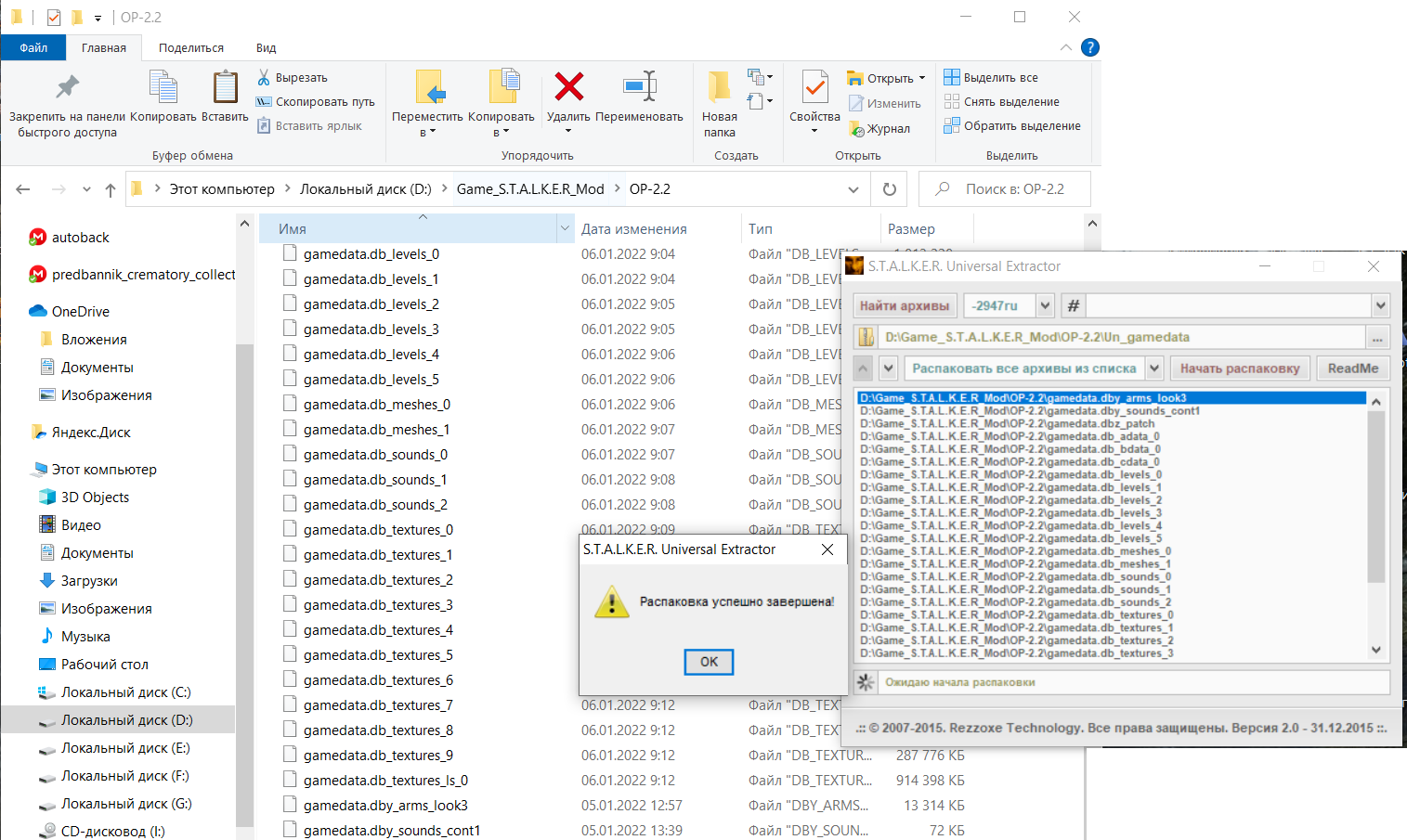Viewport: 1407px width, 840px height.
Task: Click the down arrow button in Extractor
Action: pos(888,368)
